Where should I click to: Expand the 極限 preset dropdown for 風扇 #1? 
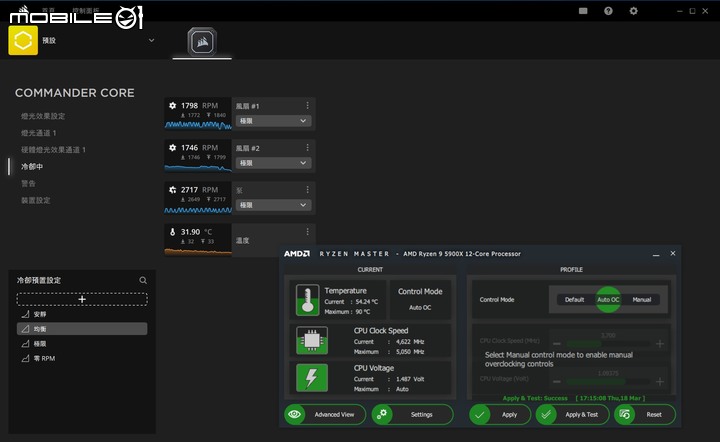pyautogui.click(x=274, y=121)
